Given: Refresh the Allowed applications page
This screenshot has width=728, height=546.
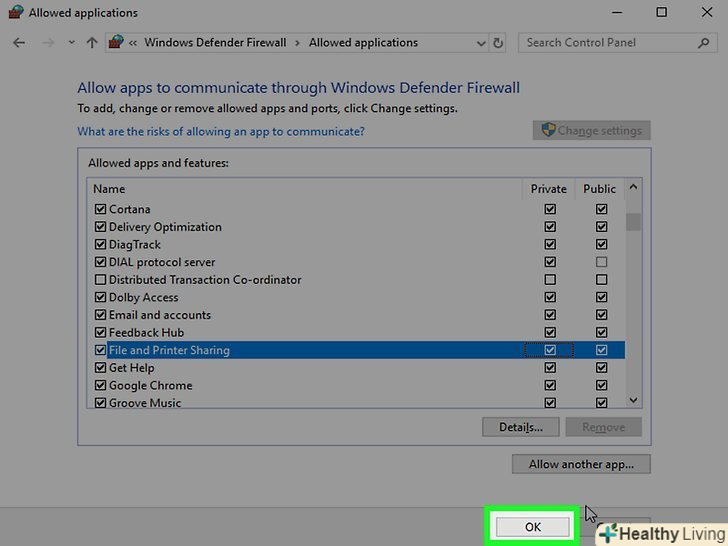Looking at the screenshot, I should (x=499, y=43).
